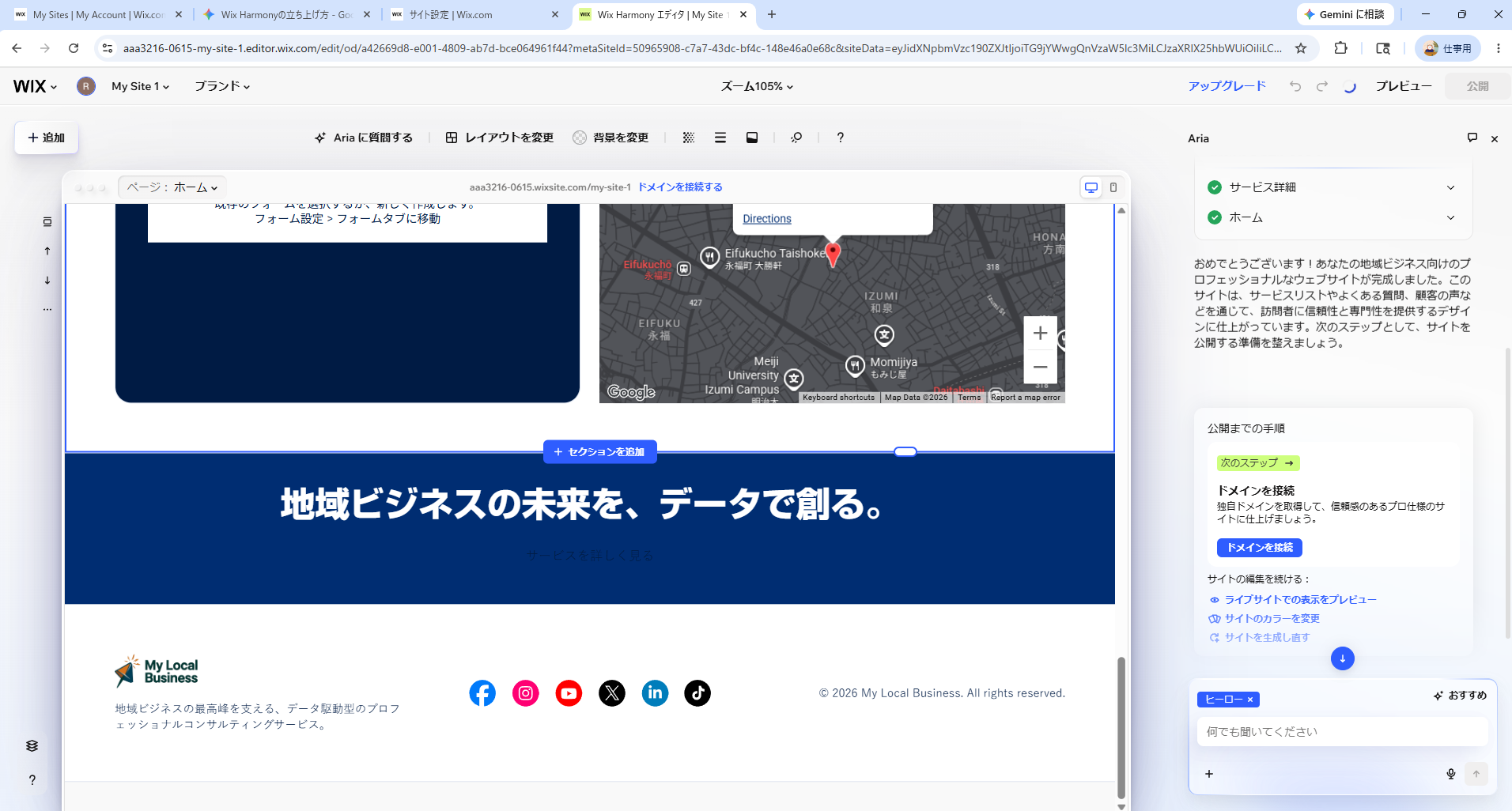Click the search-link icon in section toolbar

(796, 138)
